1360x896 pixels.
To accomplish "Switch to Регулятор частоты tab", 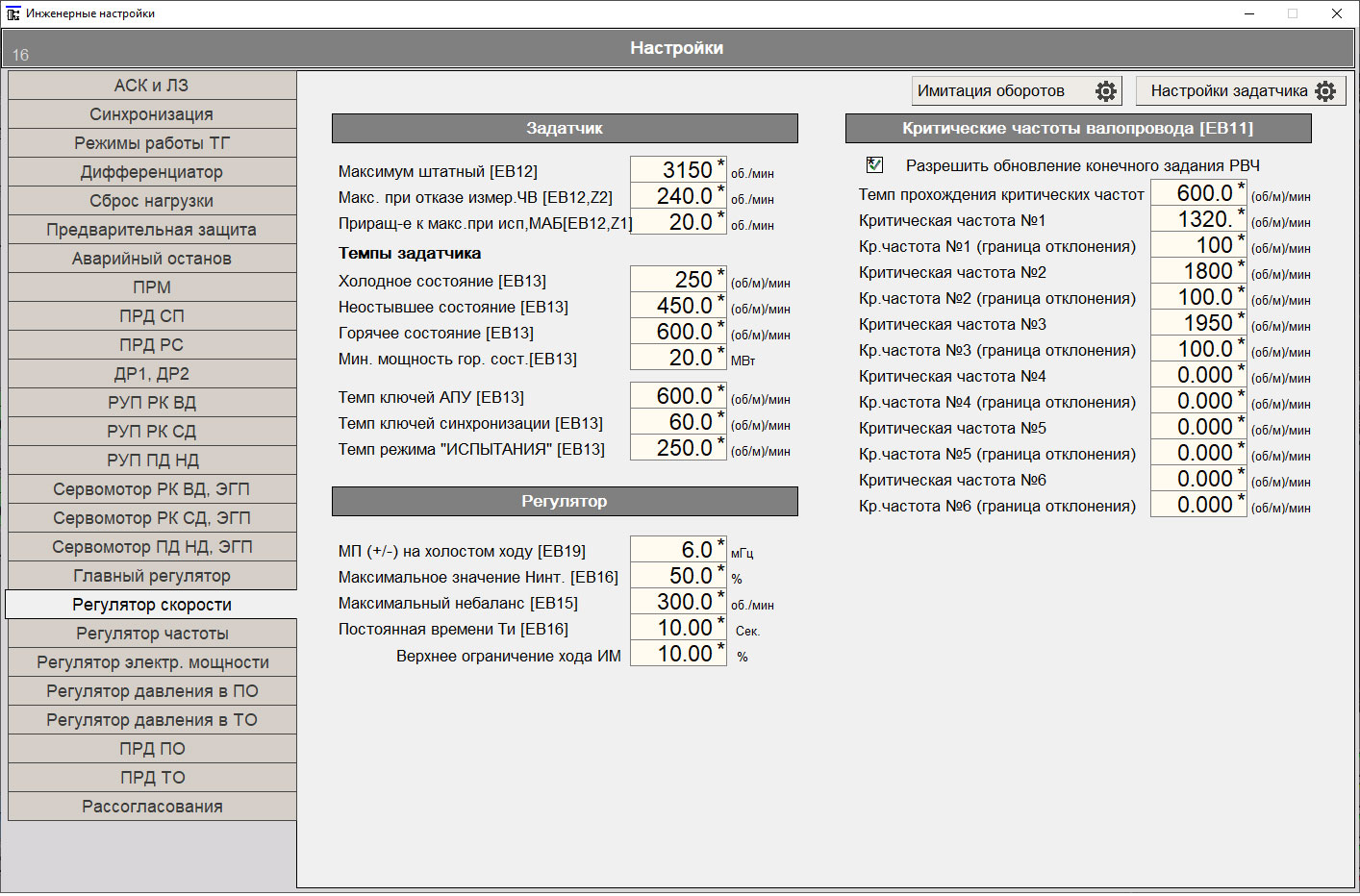I will 152,634.
